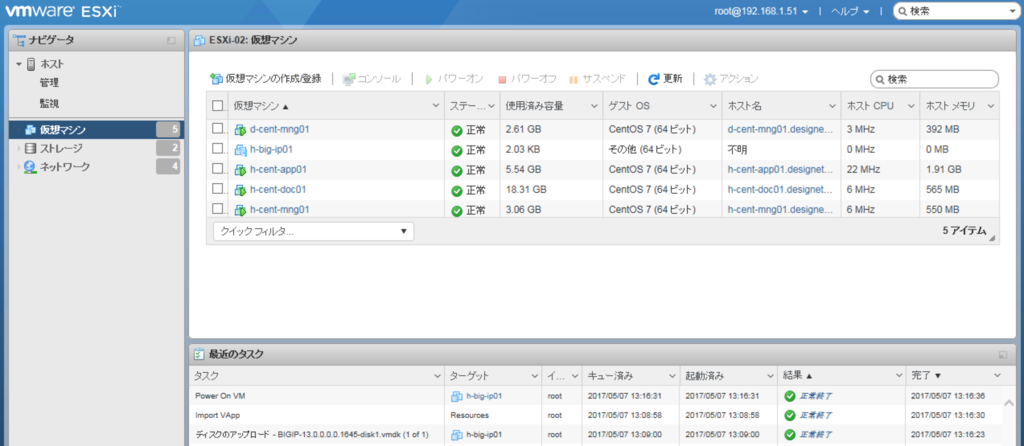Screen dimensions: 1024x446
Task: Select Manage under Host
Action: pyautogui.click(x=49, y=83)
